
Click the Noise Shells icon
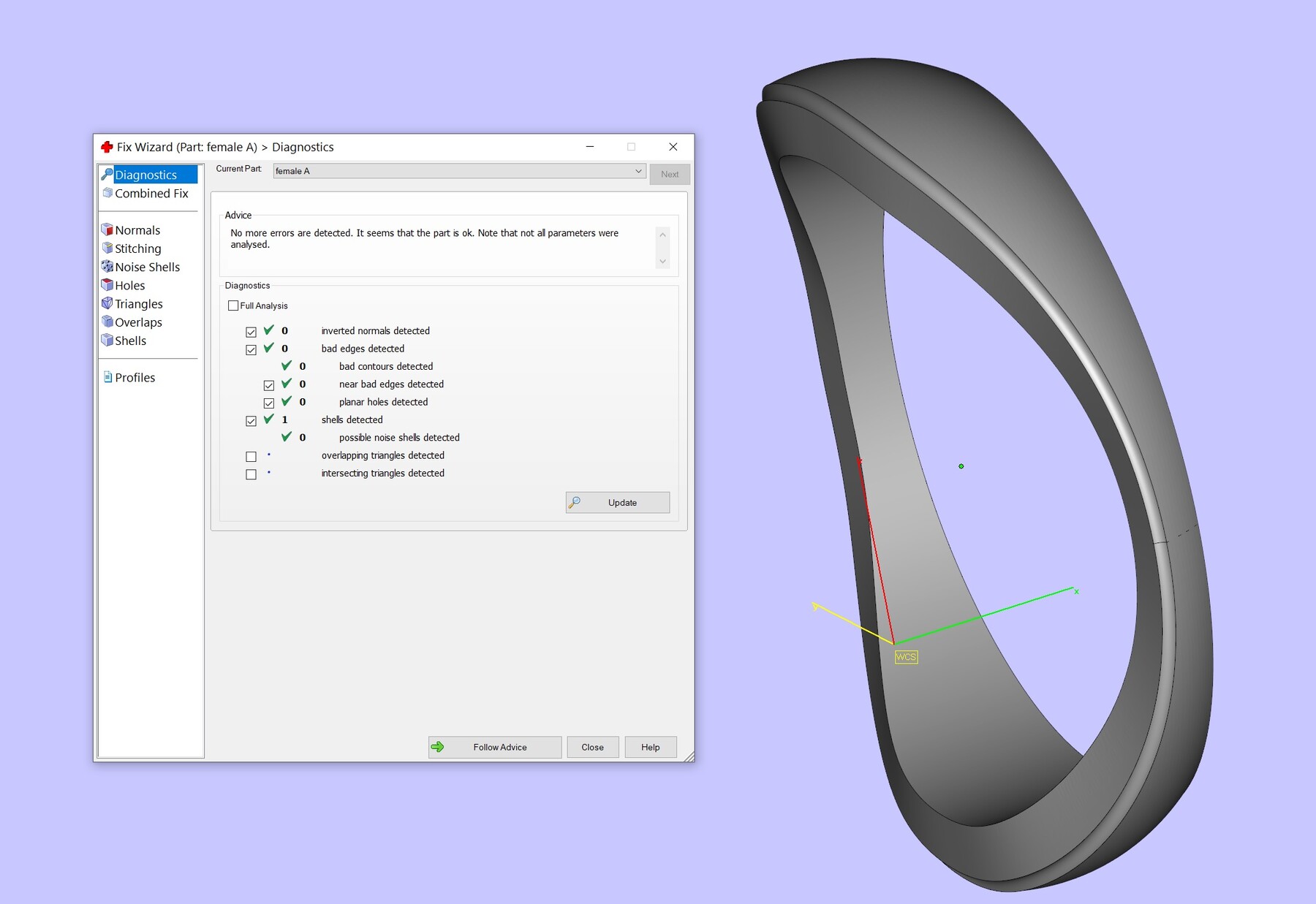point(107,266)
